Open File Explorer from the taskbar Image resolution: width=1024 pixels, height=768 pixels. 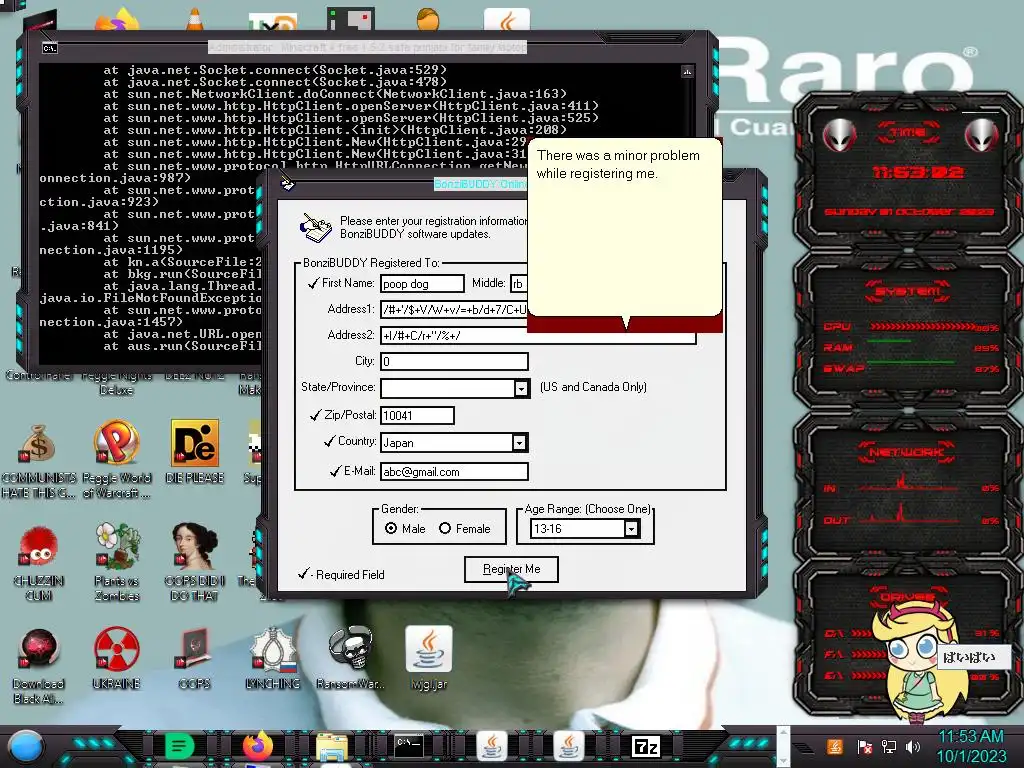pyautogui.click(x=332, y=747)
